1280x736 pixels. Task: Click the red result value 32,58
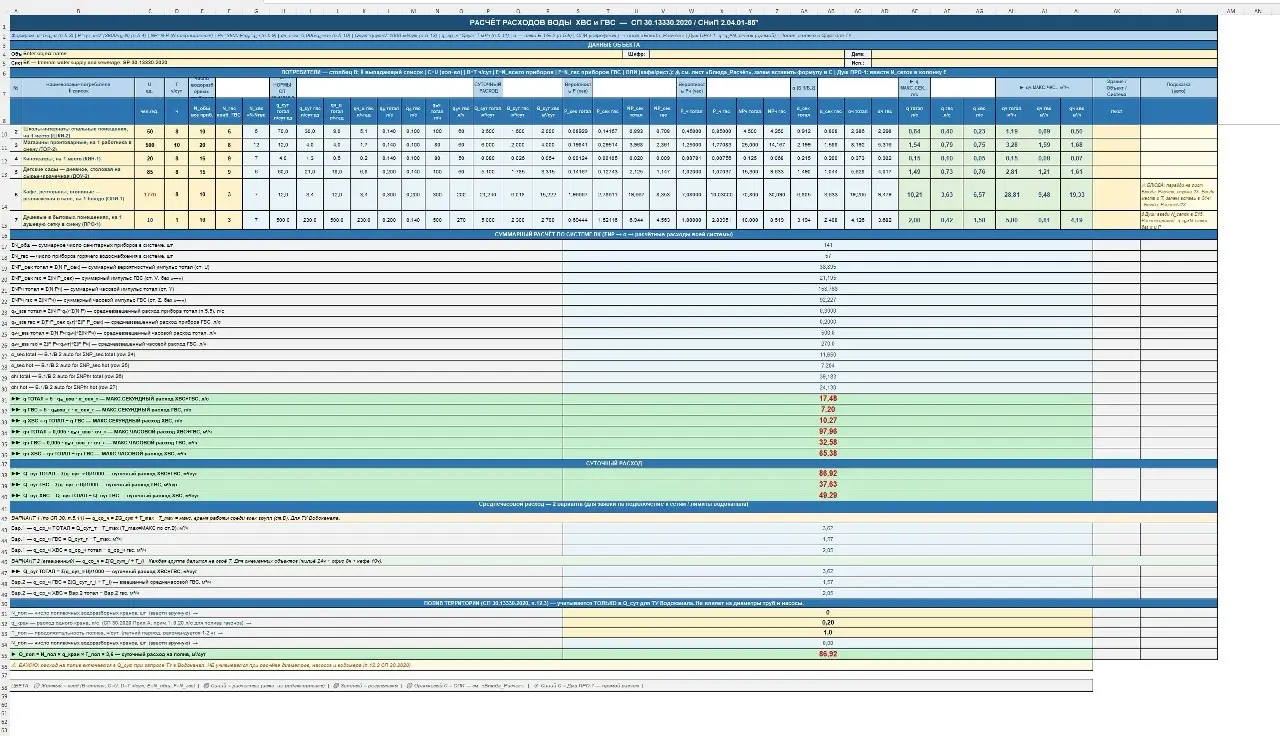[828, 442]
